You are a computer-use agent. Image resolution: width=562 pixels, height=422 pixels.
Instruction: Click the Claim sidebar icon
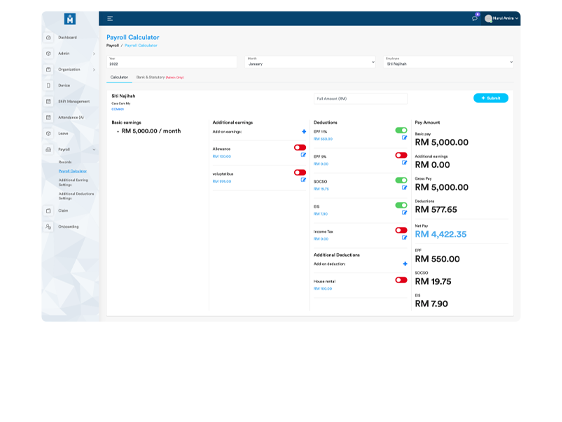tap(48, 210)
